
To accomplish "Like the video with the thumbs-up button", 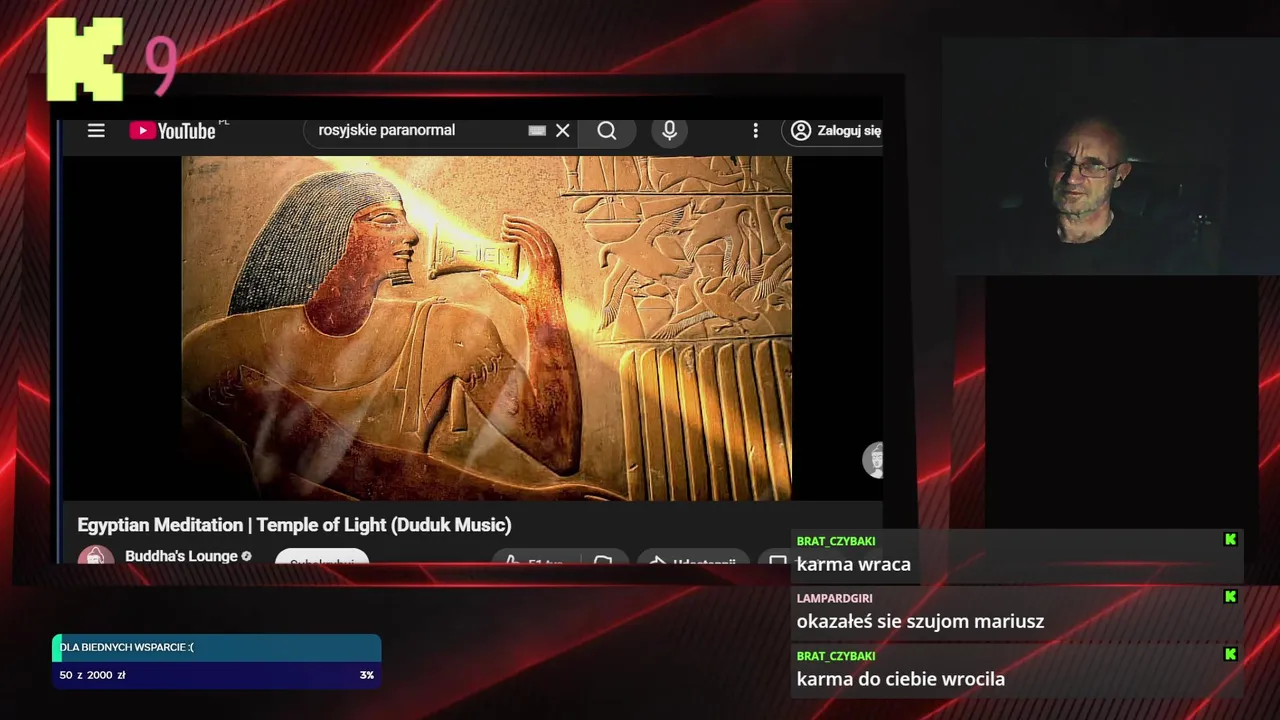I will [536, 558].
